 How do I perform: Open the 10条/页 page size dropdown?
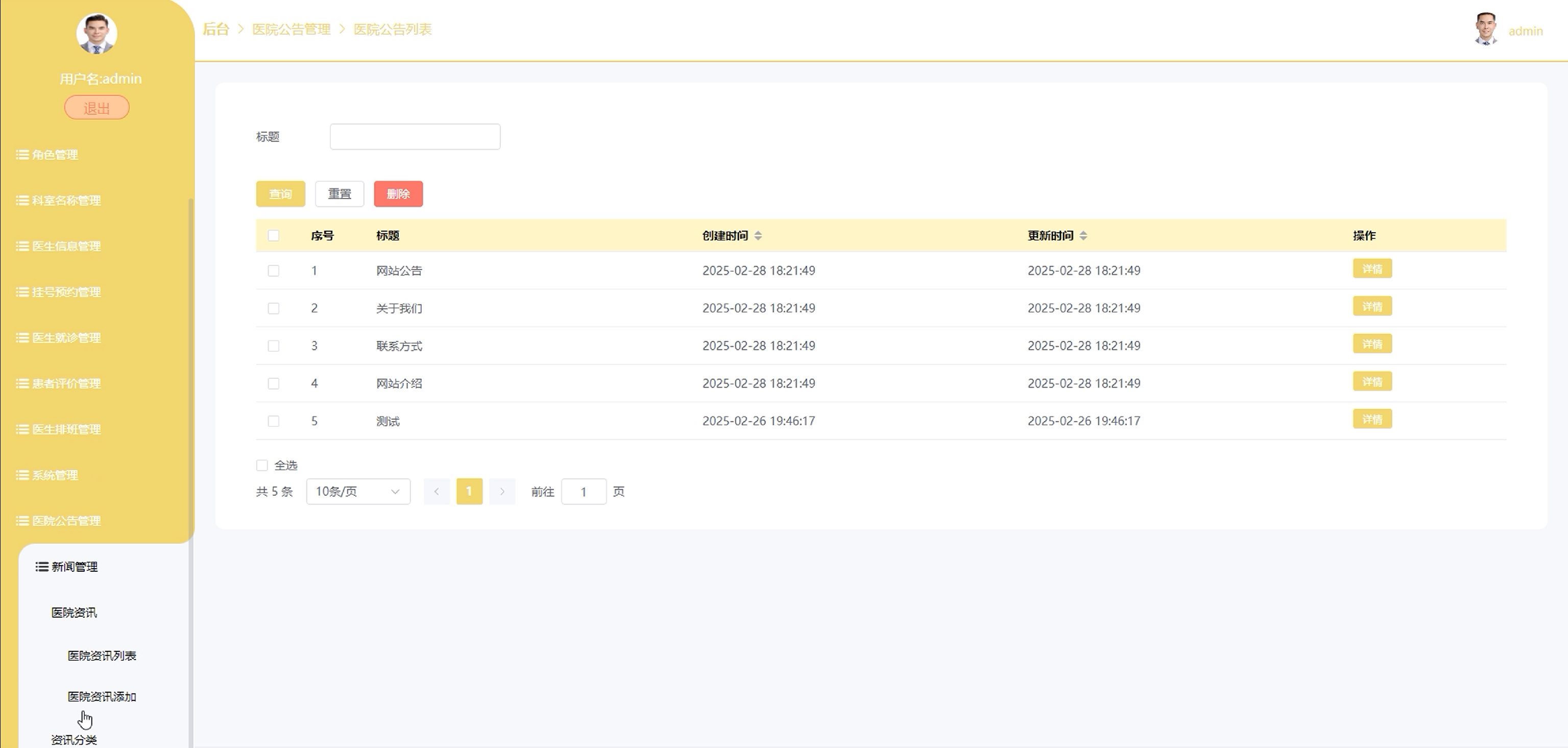[x=358, y=491]
